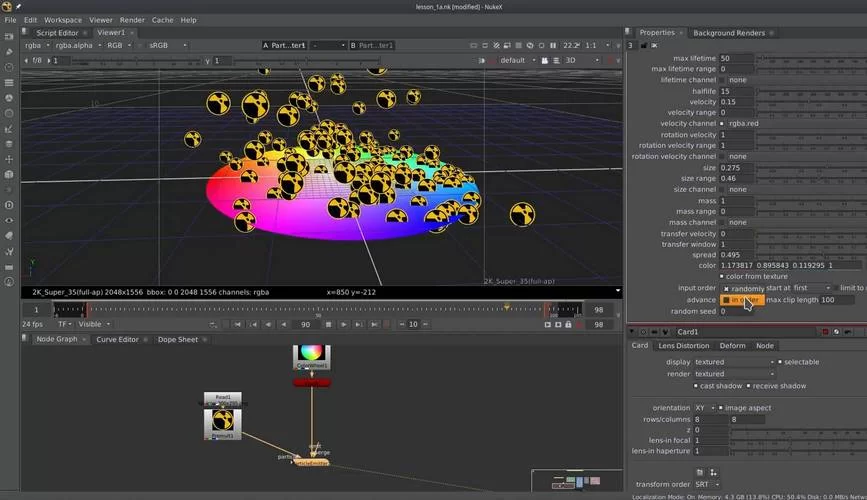Screen dimensions: 867x500
Task: Open the 3D view mode dropdown
Action: (x=582, y=60)
